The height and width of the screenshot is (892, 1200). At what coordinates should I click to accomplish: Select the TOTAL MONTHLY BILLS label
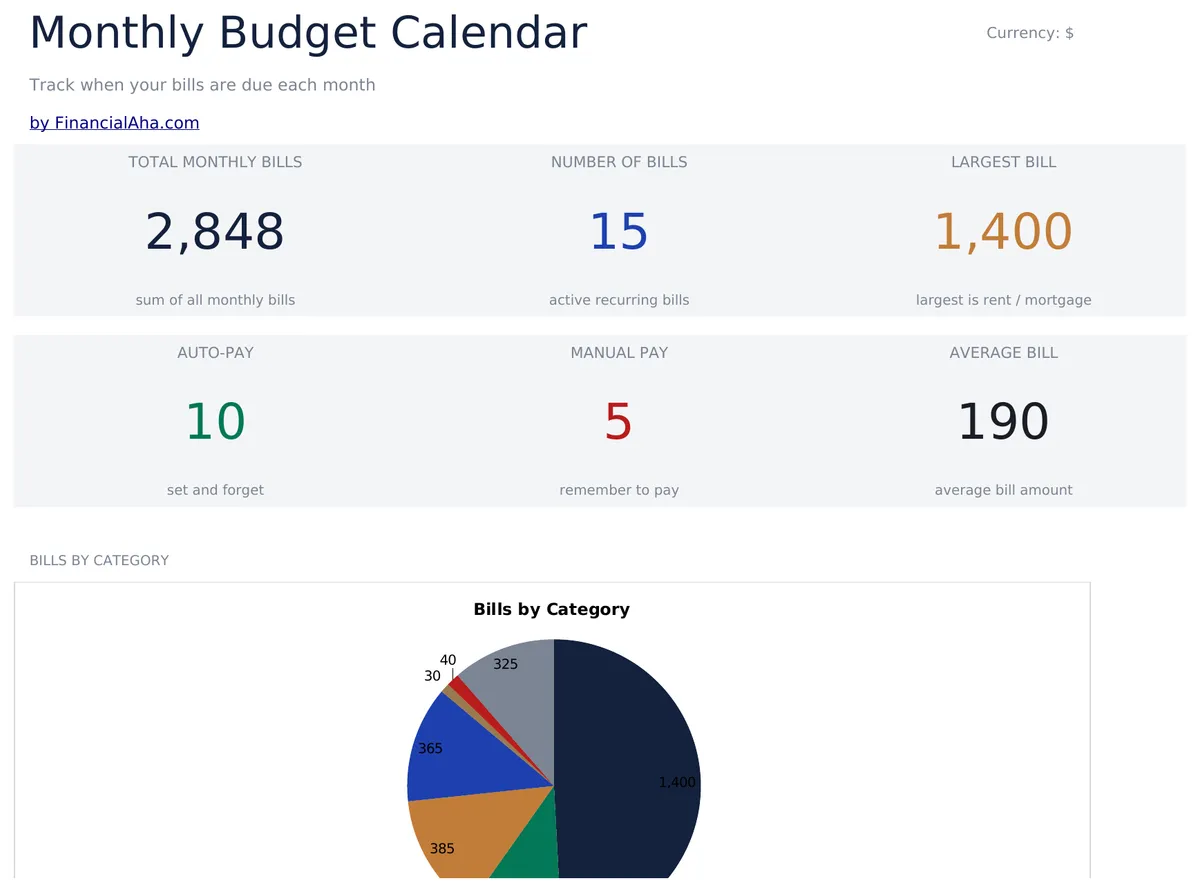(215, 162)
